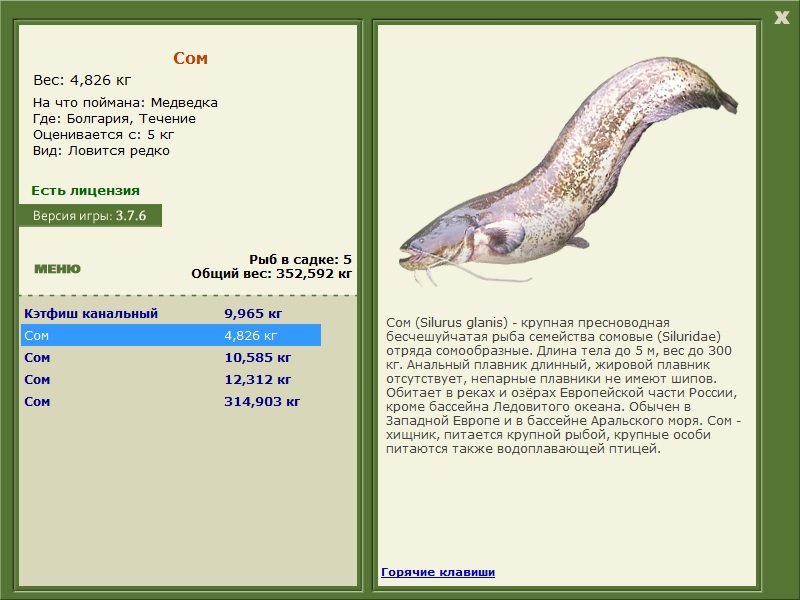This screenshot has height=600, width=800.
Task: Select the Сом 10,585 кг row
Action: pos(171,357)
